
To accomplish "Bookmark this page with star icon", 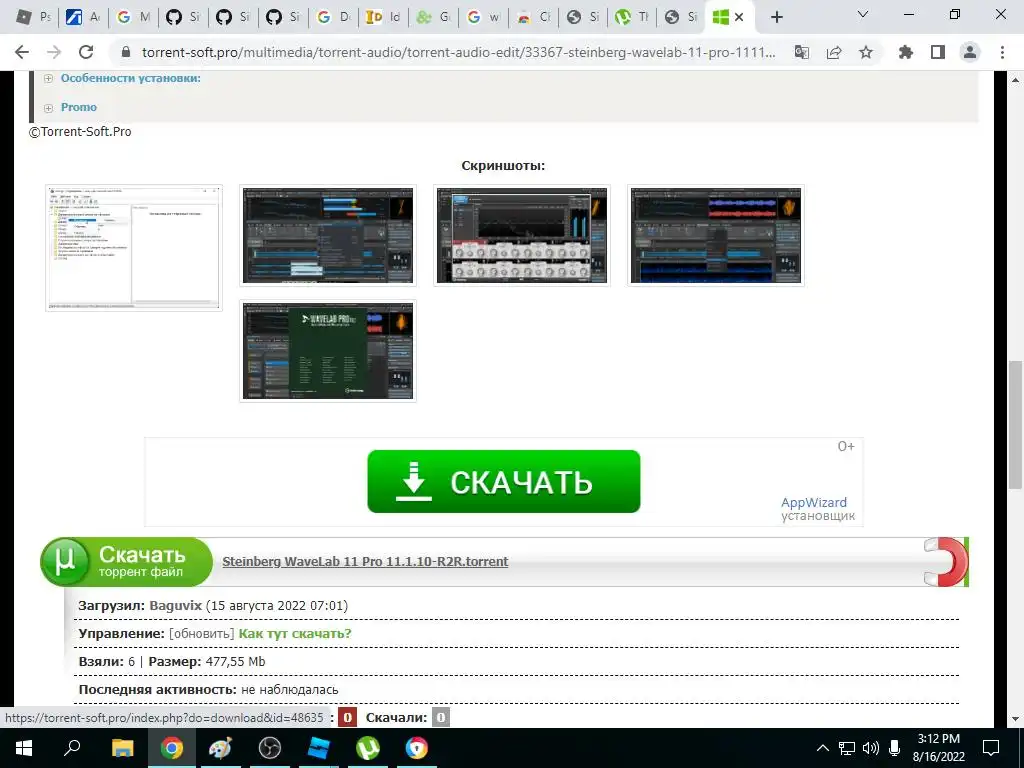I will (x=866, y=52).
